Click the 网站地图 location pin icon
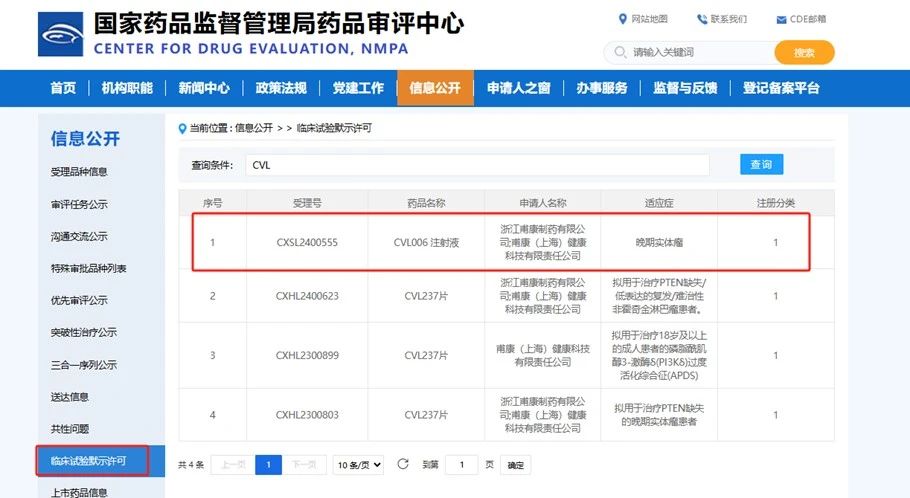 623,19
